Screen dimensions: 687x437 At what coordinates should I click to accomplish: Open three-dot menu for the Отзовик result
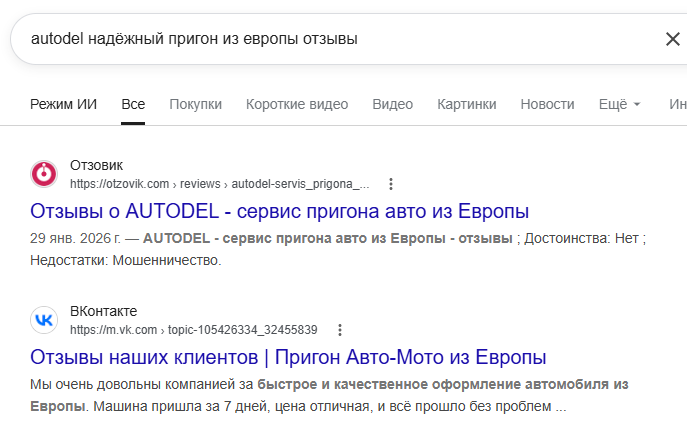[391, 184]
